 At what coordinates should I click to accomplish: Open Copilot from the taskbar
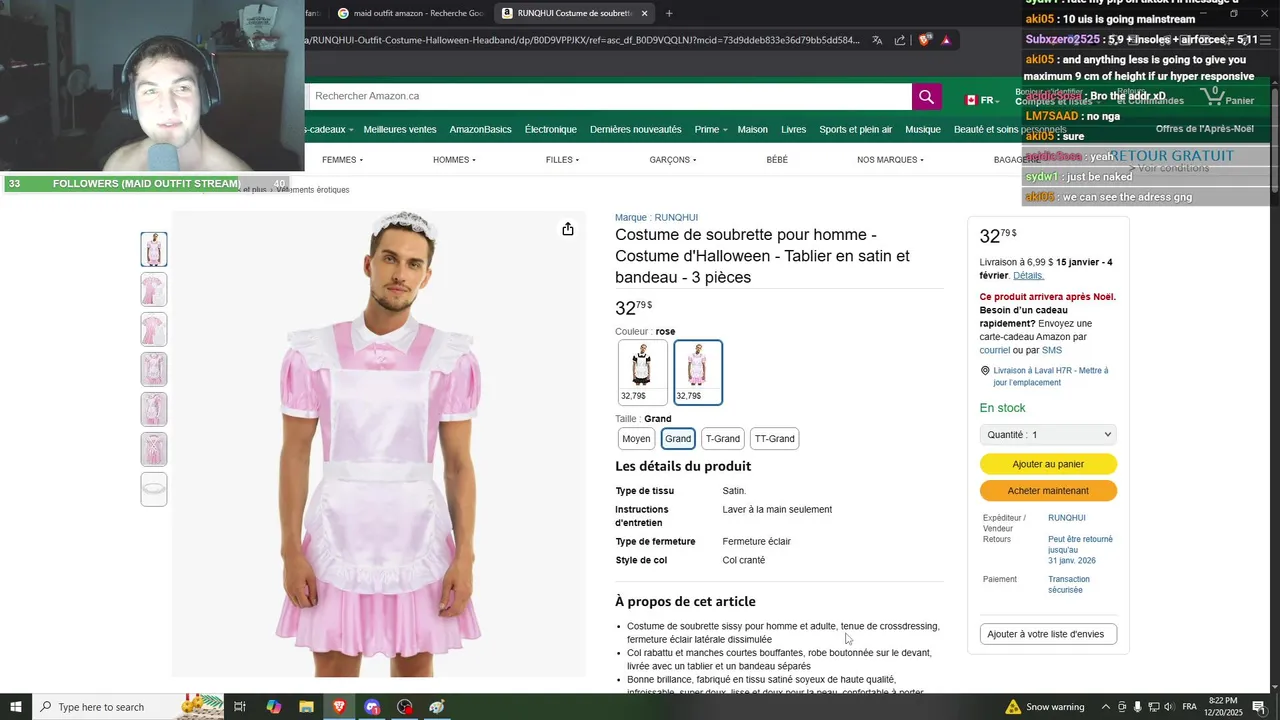click(x=273, y=707)
